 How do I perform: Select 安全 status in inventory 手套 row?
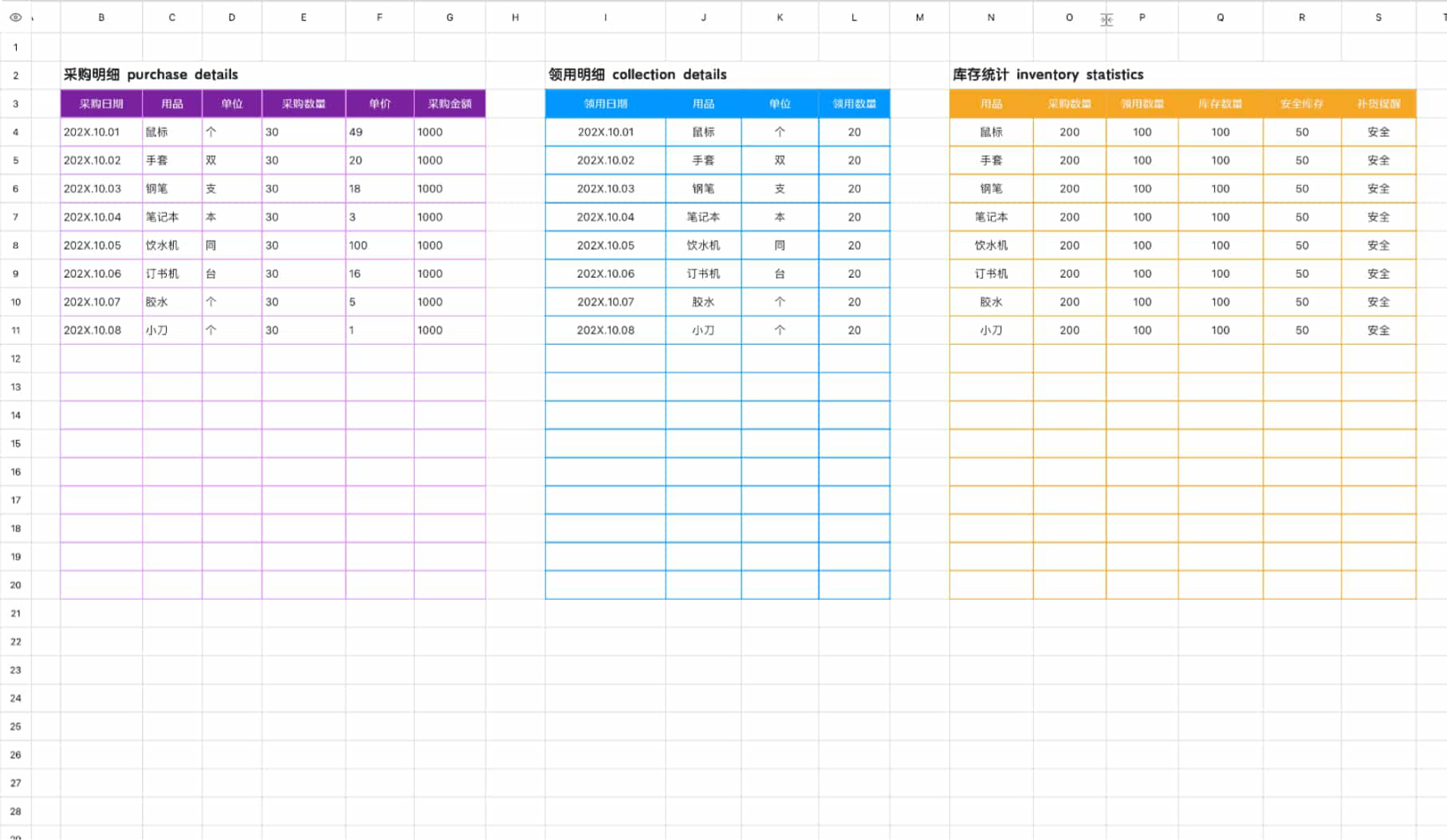1378,160
